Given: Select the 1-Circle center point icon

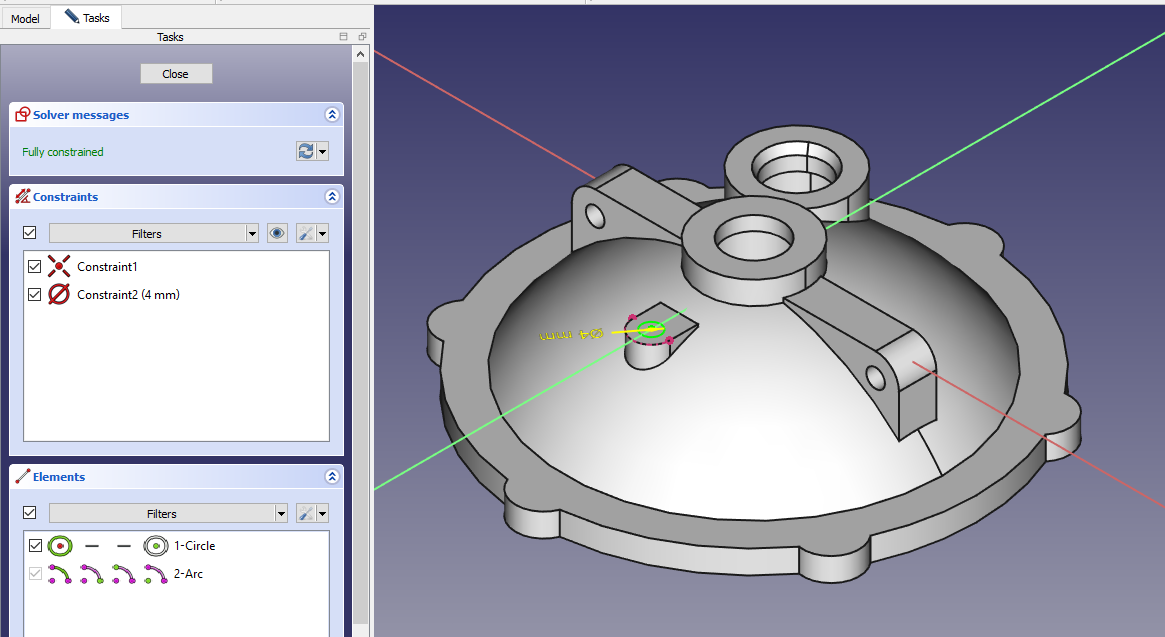Looking at the screenshot, I should pos(155,546).
